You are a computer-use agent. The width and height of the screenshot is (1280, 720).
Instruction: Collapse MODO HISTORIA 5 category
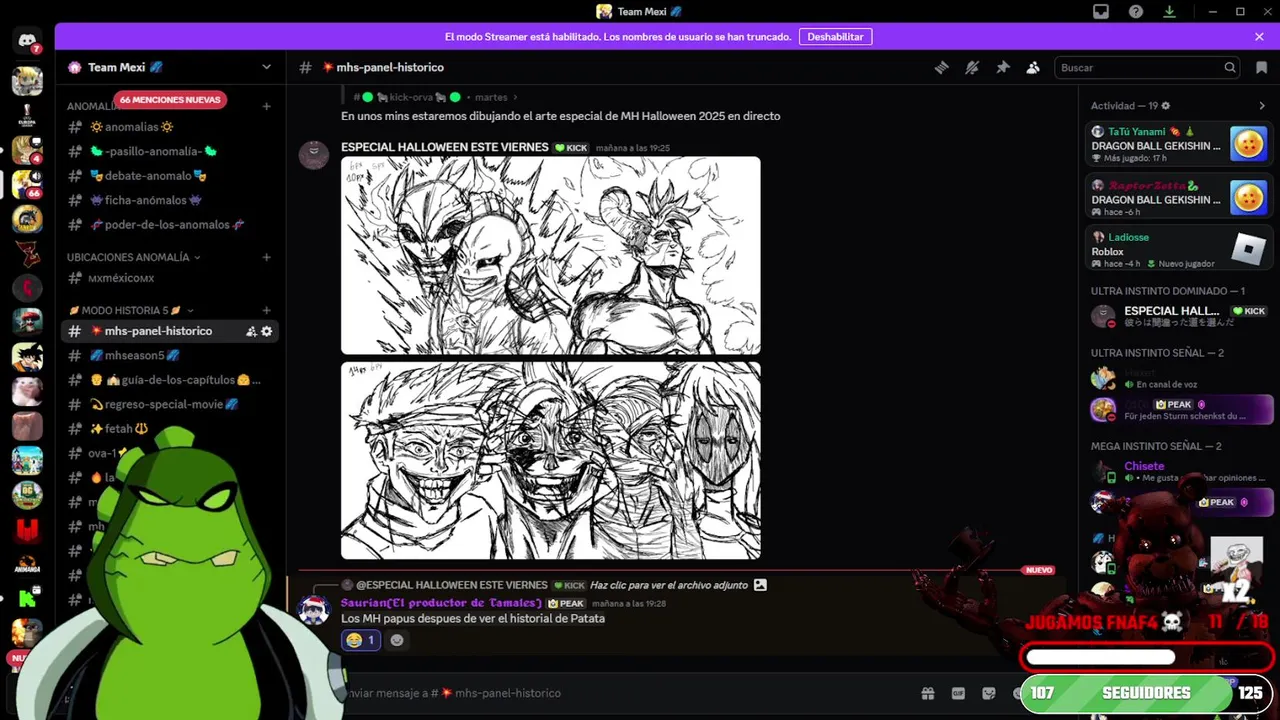click(x=130, y=311)
